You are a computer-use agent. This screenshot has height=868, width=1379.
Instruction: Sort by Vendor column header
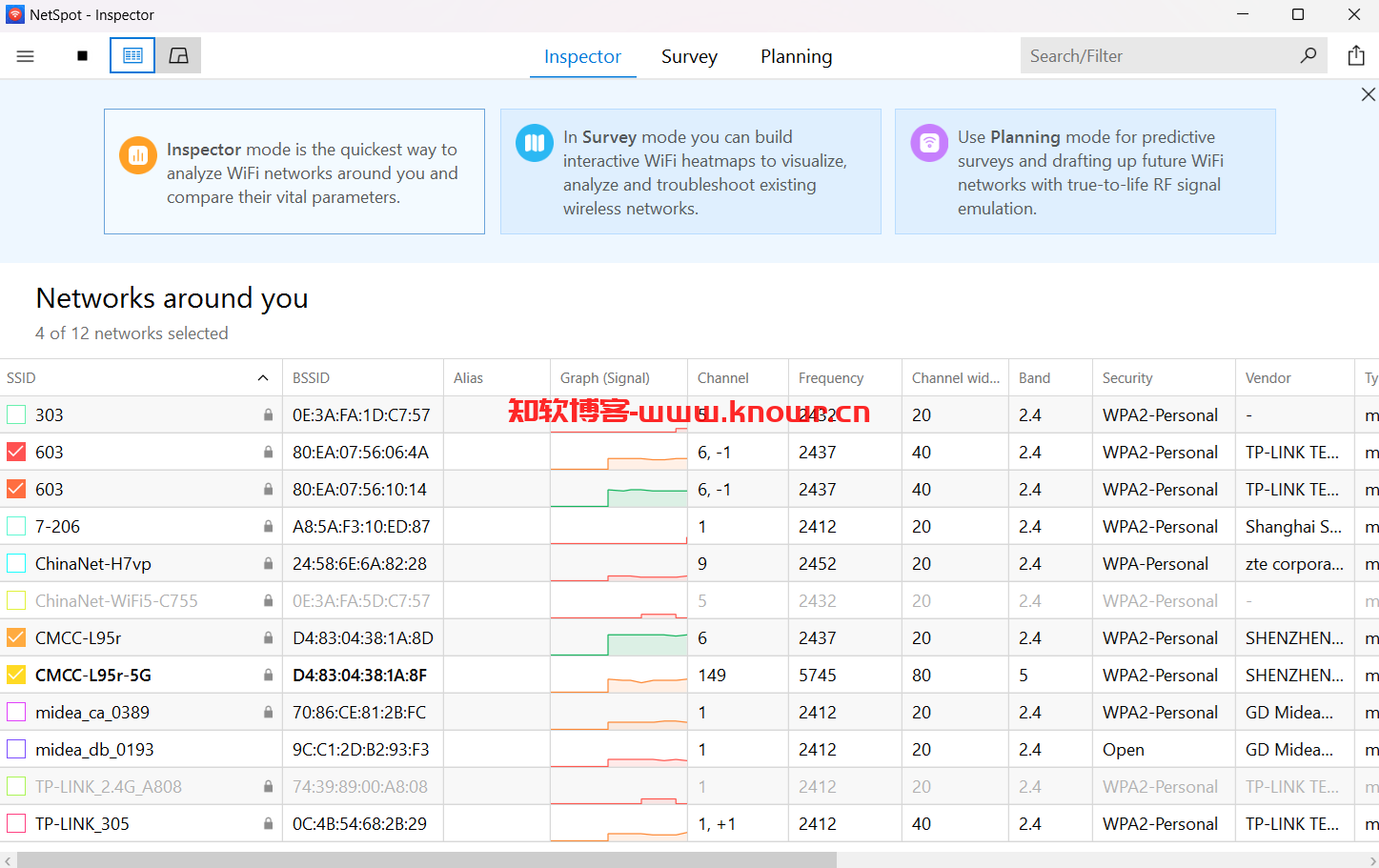[x=1294, y=377]
